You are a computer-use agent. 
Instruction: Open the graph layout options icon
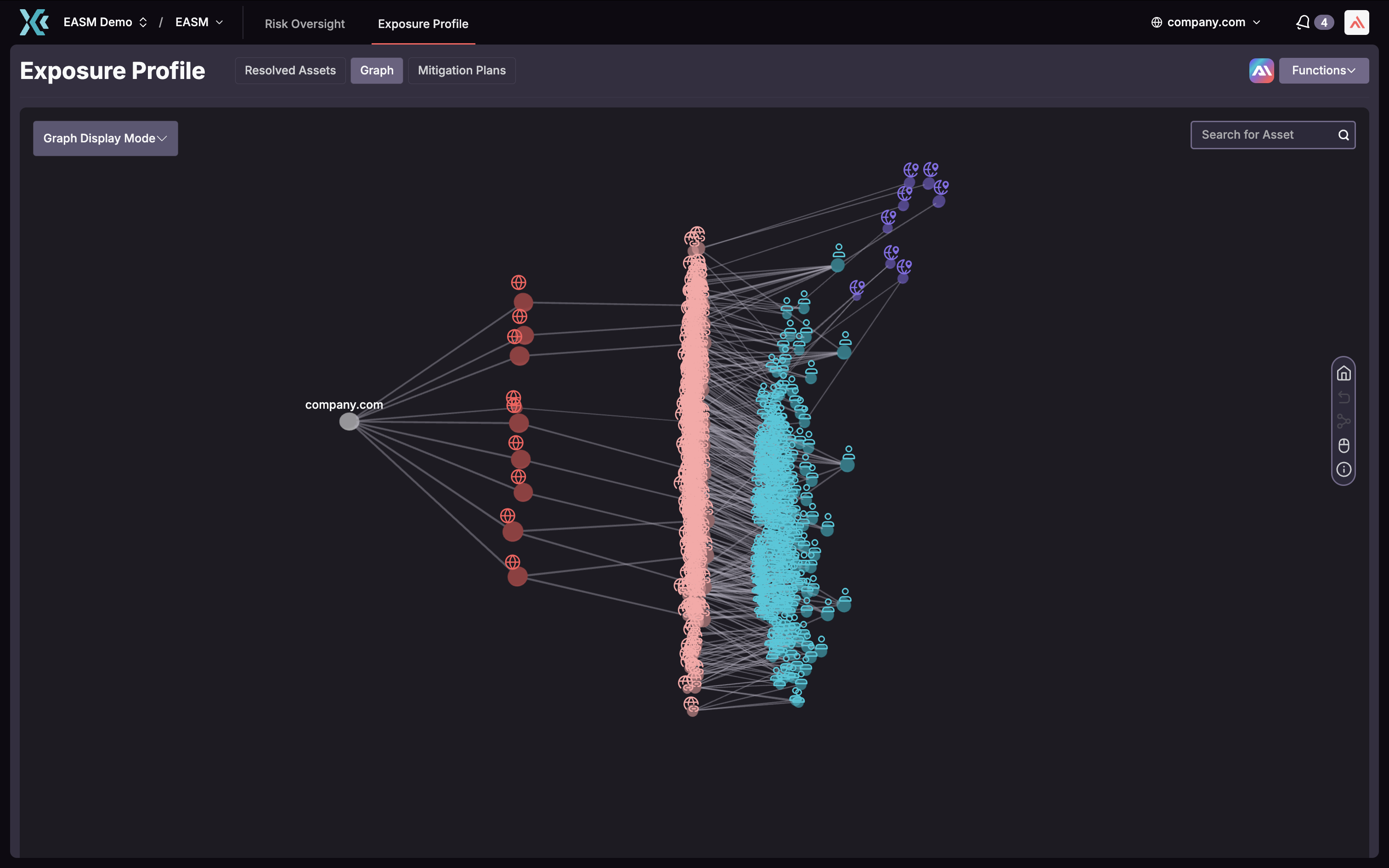(x=1344, y=421)
